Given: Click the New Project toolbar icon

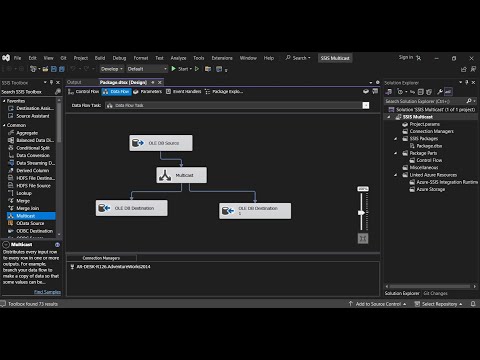Looking at the screenshot, I should pyautogui.click(x=33, y=69).
